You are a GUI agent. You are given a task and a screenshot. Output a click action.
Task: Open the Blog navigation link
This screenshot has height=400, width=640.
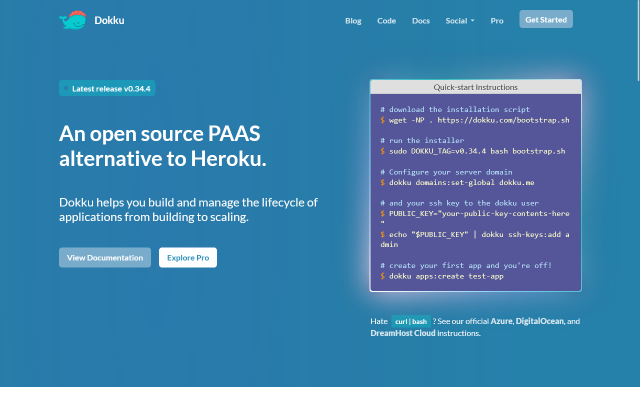point(353,21)
